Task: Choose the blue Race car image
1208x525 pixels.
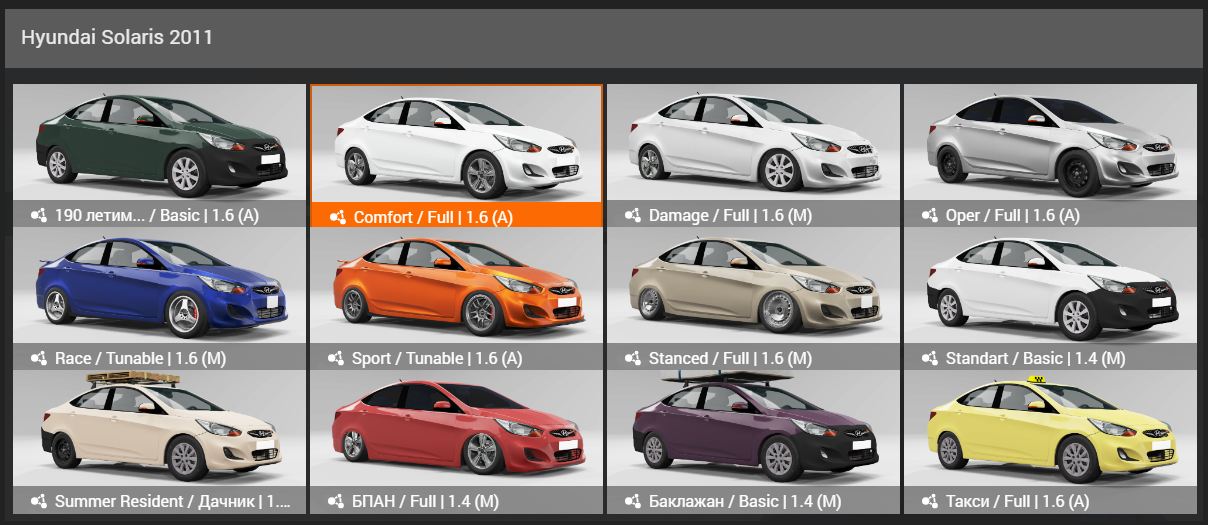Action: tap(159, 287)
